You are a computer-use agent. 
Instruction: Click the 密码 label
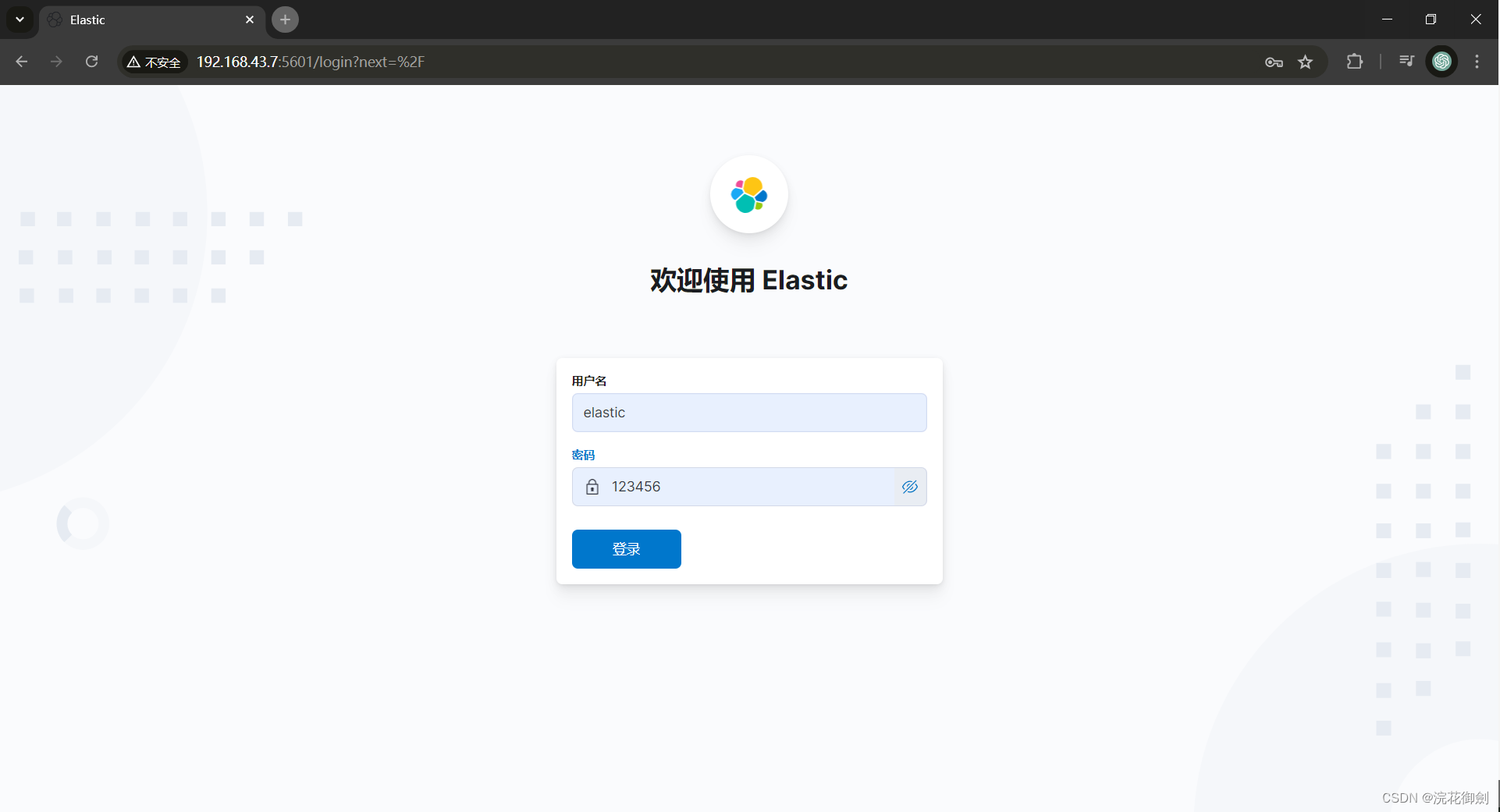point(583,455)
